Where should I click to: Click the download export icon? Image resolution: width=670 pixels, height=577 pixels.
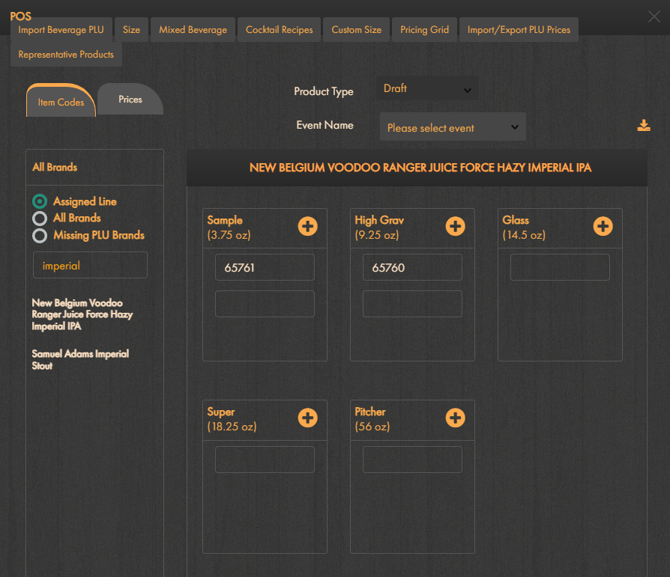coord(644,125)
